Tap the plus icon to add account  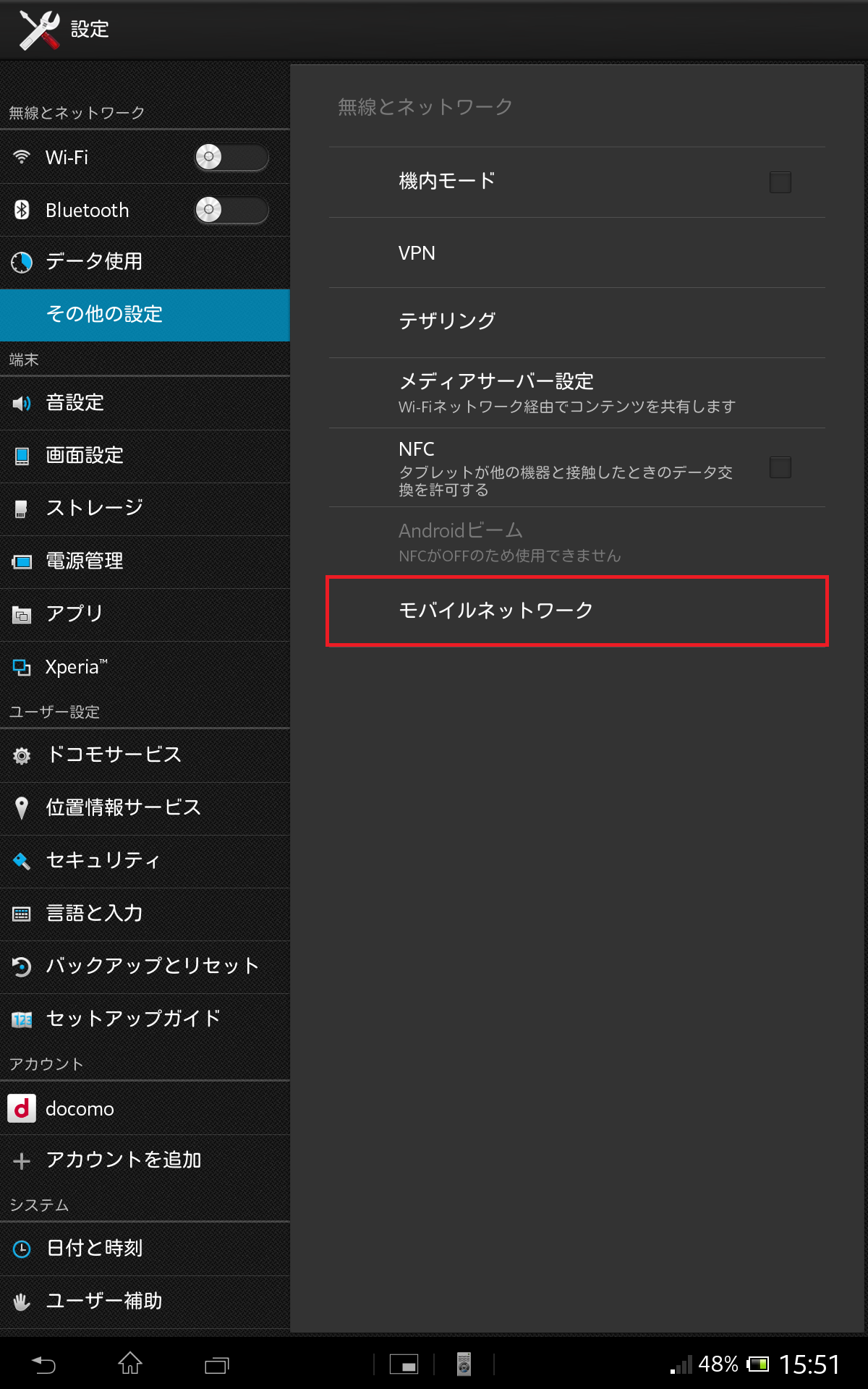[22, 1161]
